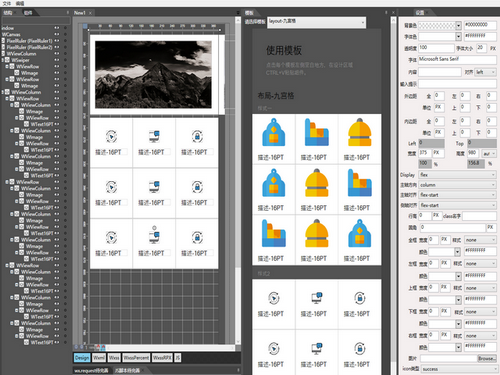Screen dimensions: 500x375
Task: Switch to the Wxml code tab
Action: click(x=99, y=358)
